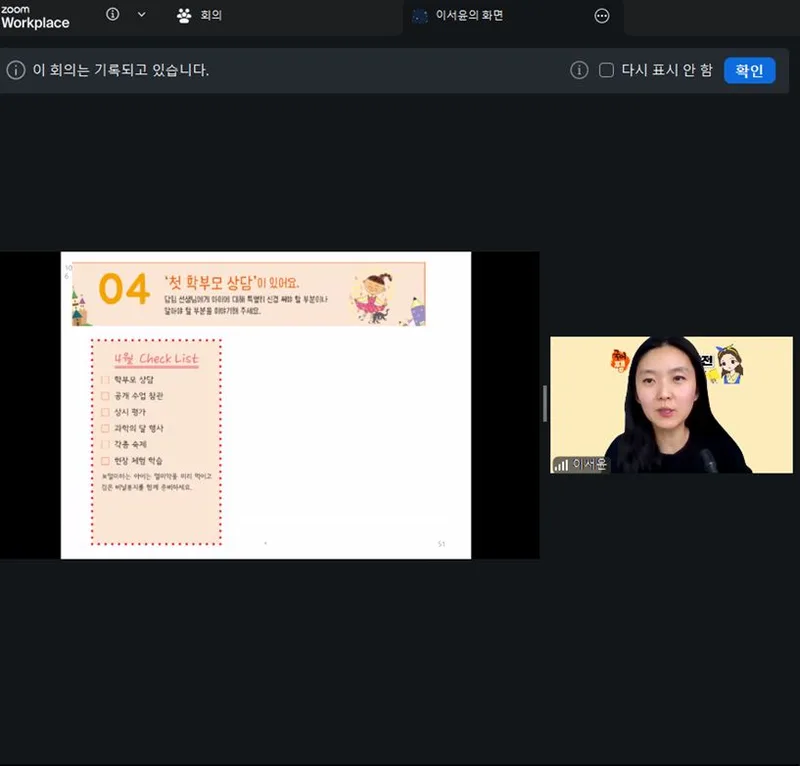Open the 회의 meeting tab
Viewport: 800px width, 766px height.
(x=199, y=15)
